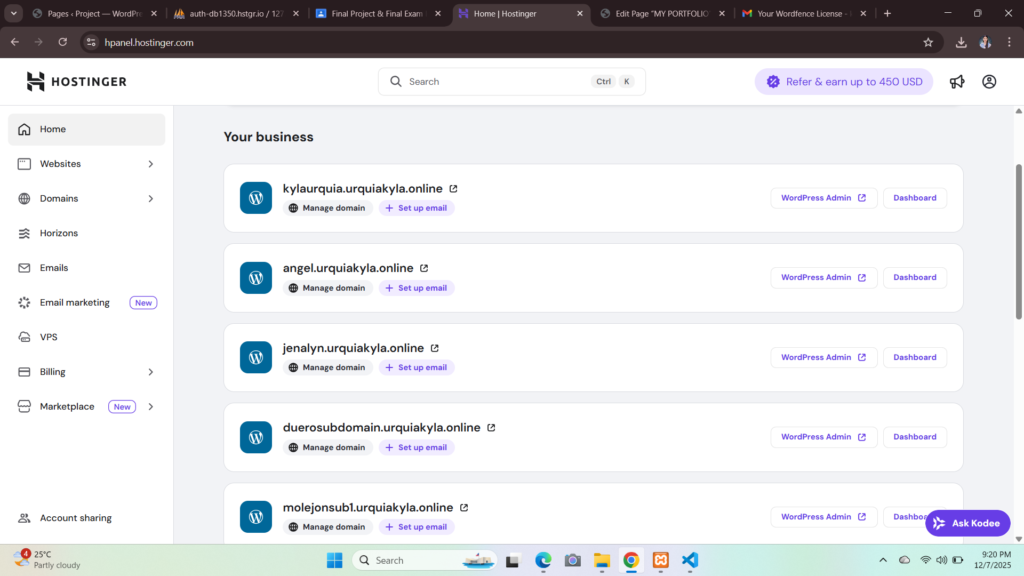Click Set up email for angel.urquiakyla.online
1024x576 pixels.
[x=416, y=288]
